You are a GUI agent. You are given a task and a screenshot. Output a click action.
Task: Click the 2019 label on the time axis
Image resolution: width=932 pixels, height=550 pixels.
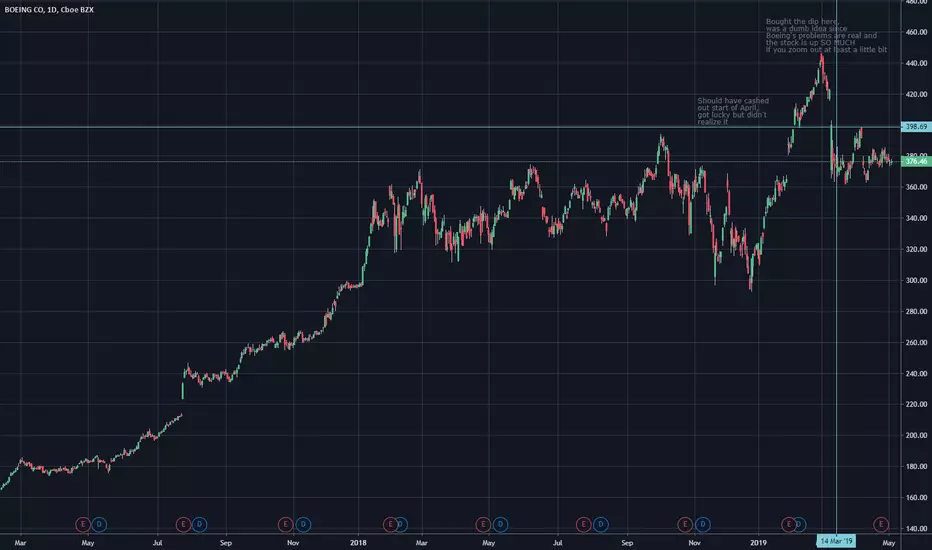758,542
